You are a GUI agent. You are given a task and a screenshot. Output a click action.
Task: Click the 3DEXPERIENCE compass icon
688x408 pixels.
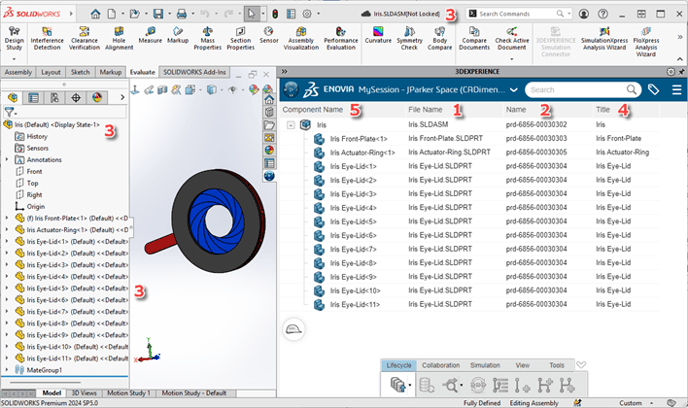coord(291,89)
